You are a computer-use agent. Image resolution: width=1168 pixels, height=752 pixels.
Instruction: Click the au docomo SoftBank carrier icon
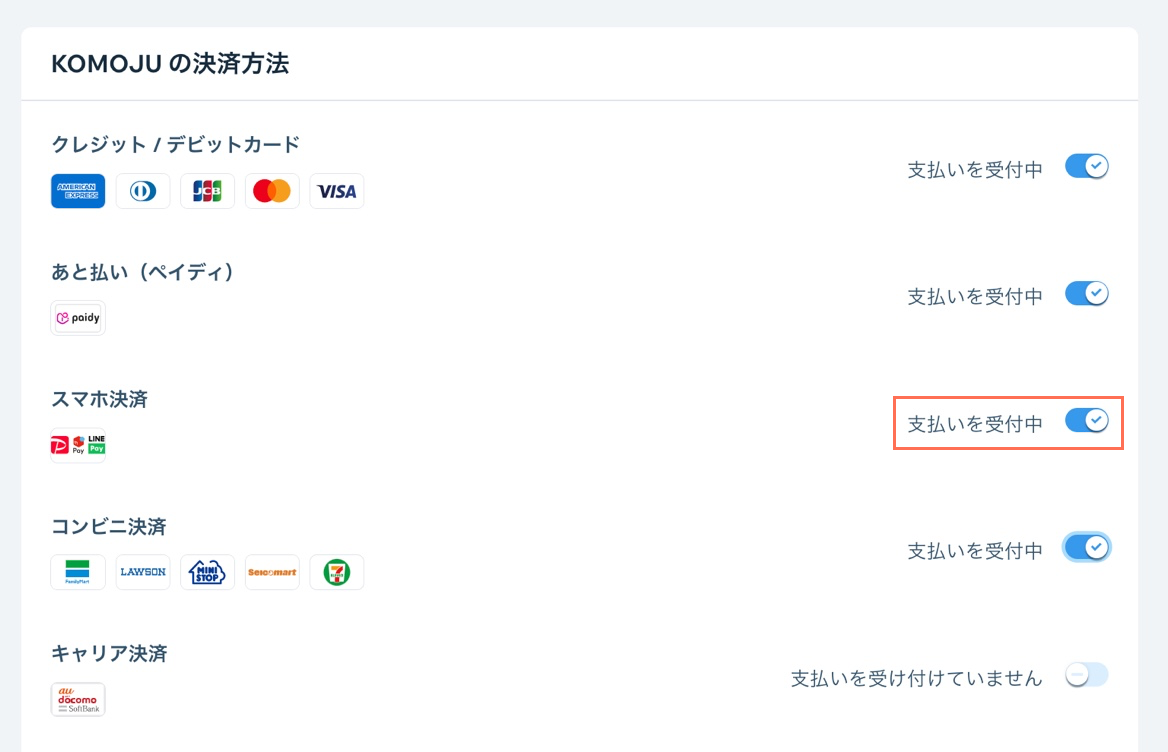[x=78, y=699]
